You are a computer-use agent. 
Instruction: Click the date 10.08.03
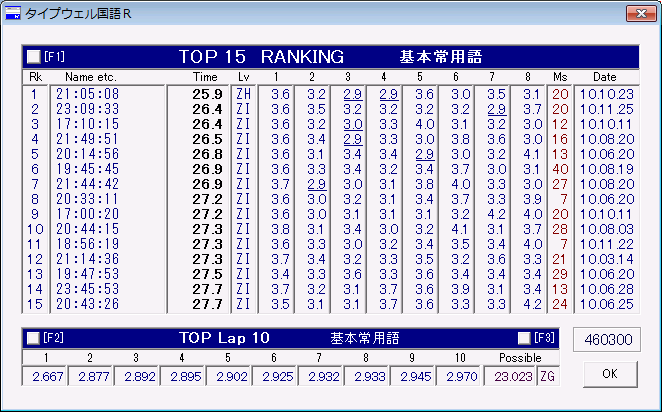pyautogui.click(x=607, y=229)
